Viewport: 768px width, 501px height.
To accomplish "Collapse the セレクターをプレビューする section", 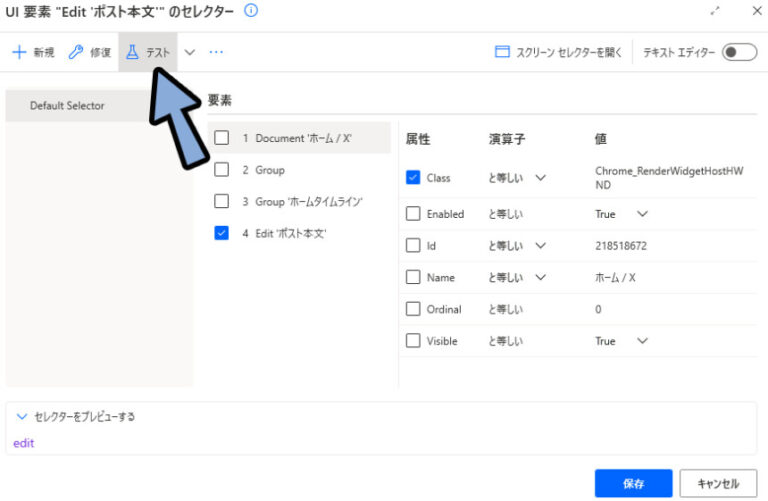I will pyautogui.click(x=22, y=416).
